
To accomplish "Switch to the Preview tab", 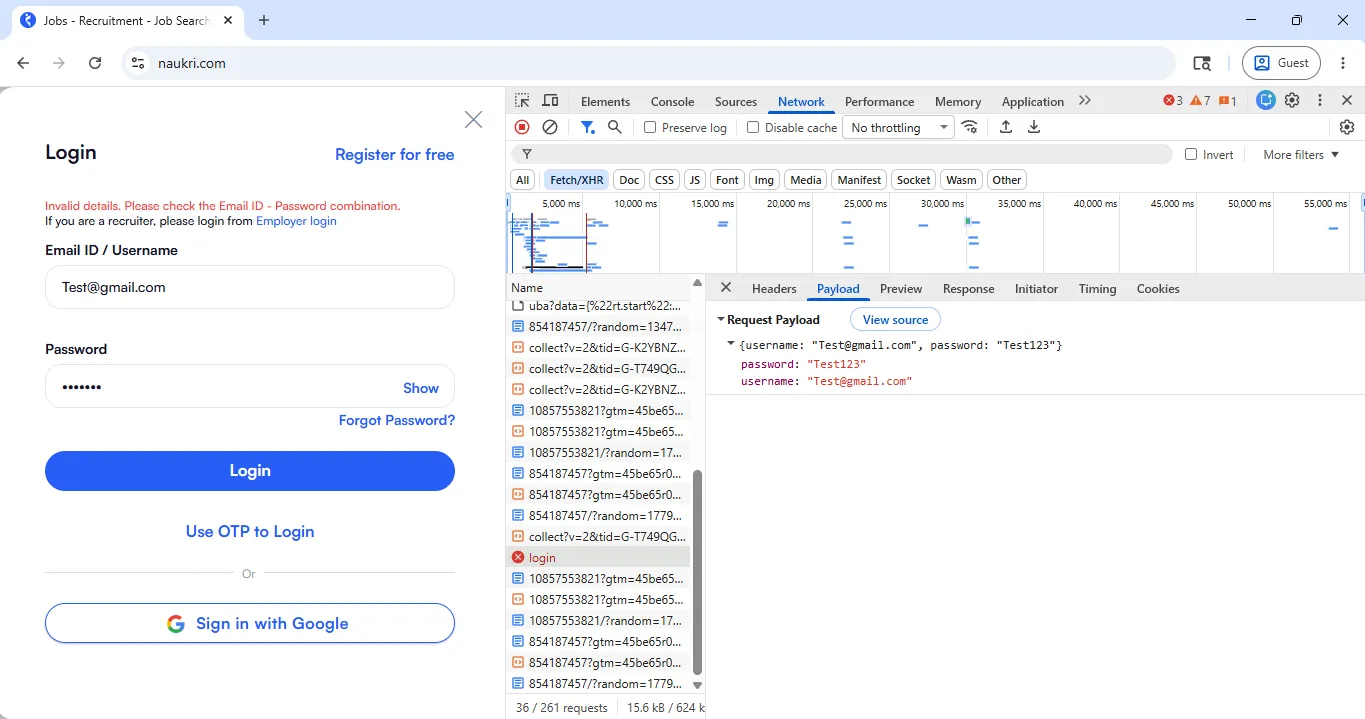I will (901, 288).
